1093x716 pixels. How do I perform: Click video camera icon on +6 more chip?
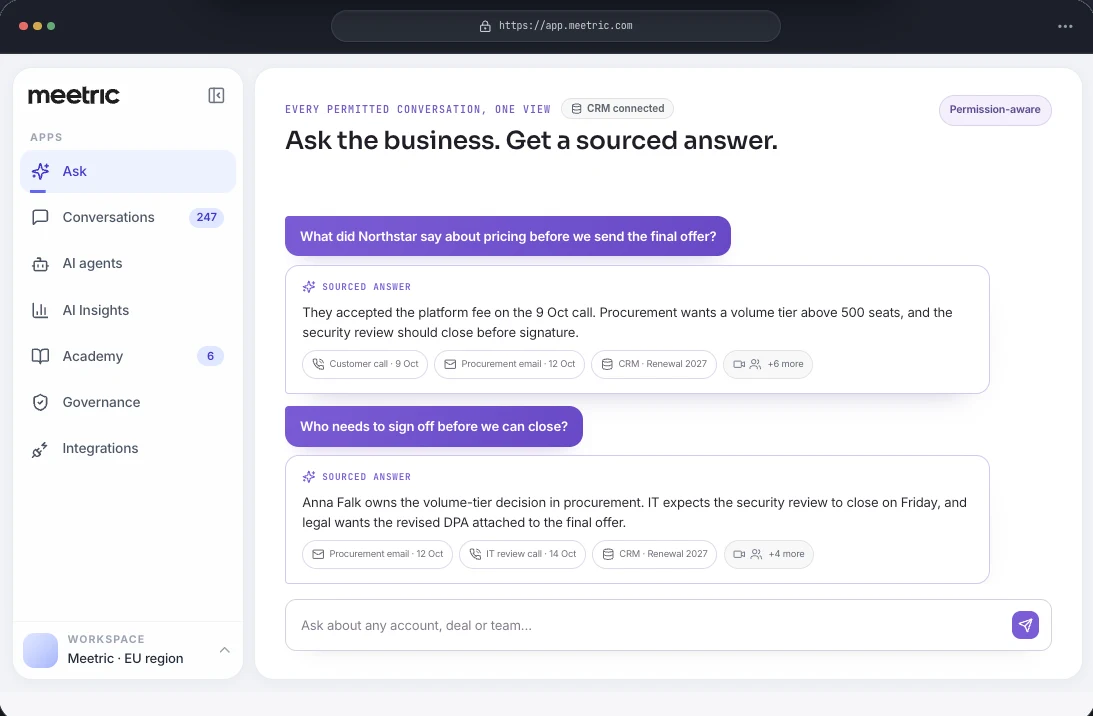click(739, 364)
